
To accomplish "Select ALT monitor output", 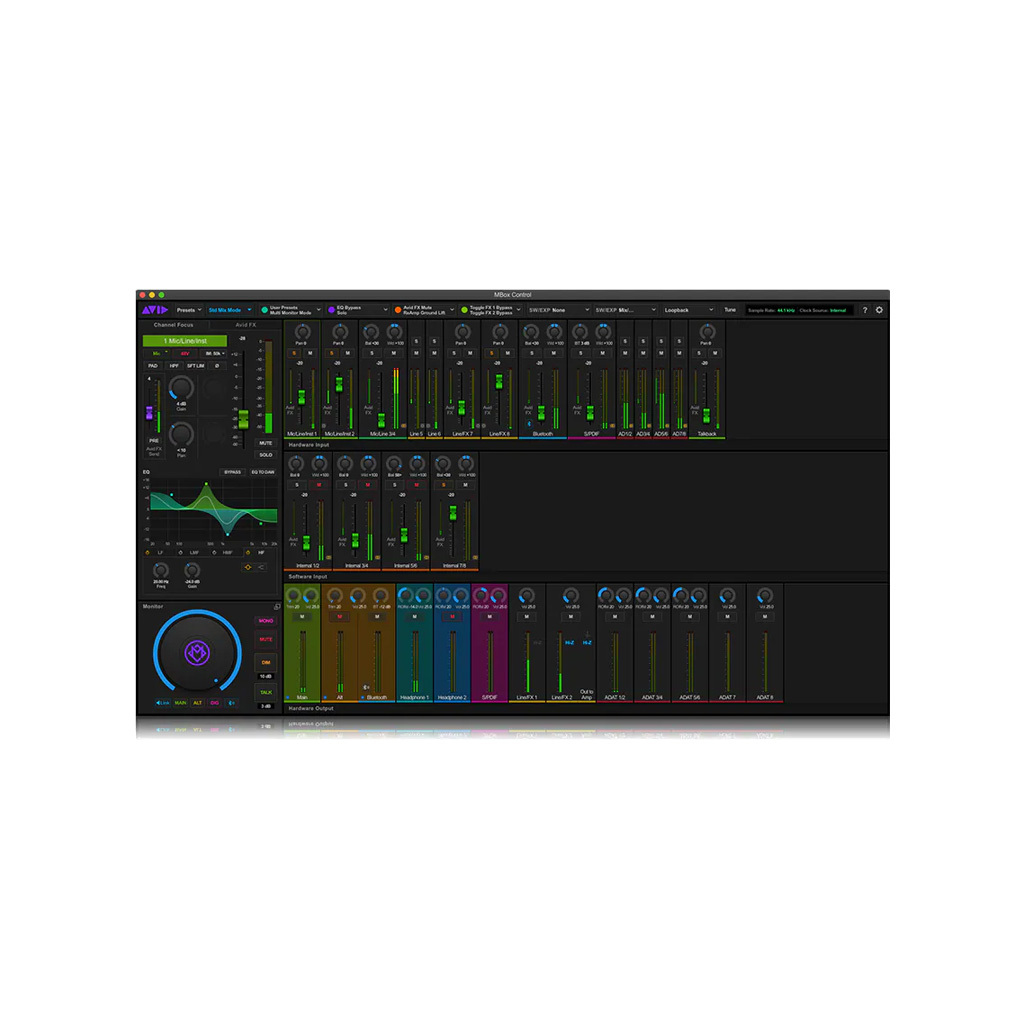I will (197, 703).
